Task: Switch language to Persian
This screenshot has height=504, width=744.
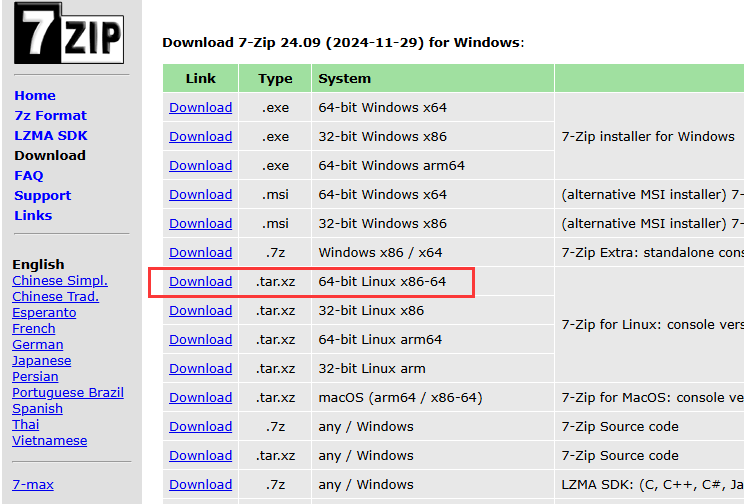Action: coord(35,376)
